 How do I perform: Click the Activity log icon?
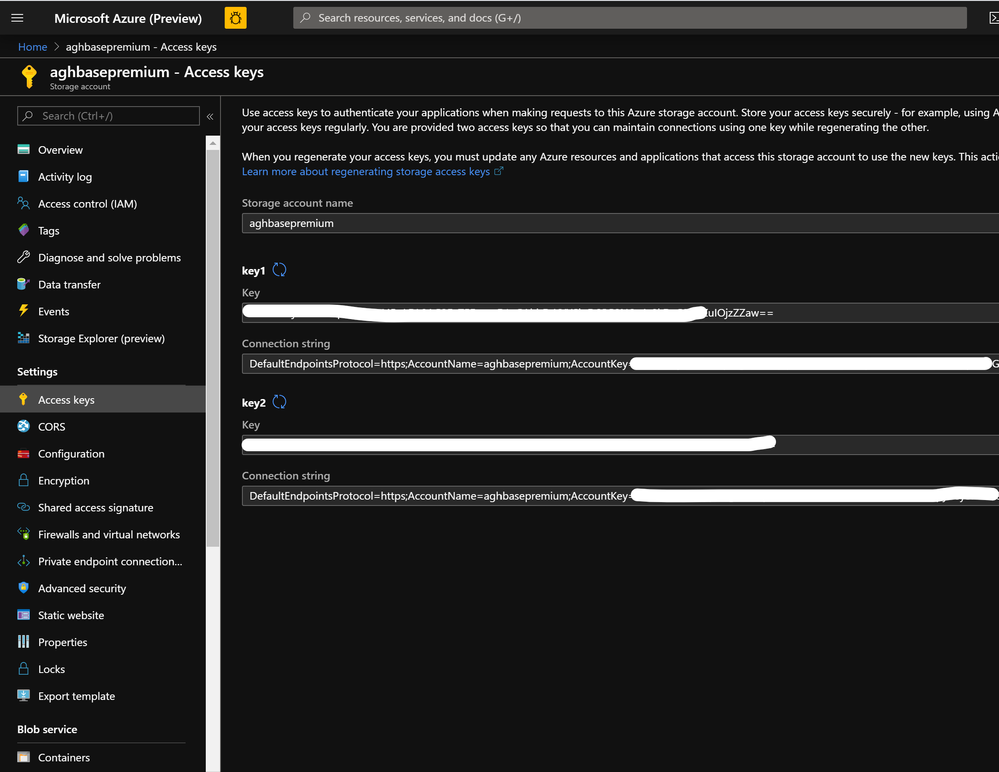24,176
